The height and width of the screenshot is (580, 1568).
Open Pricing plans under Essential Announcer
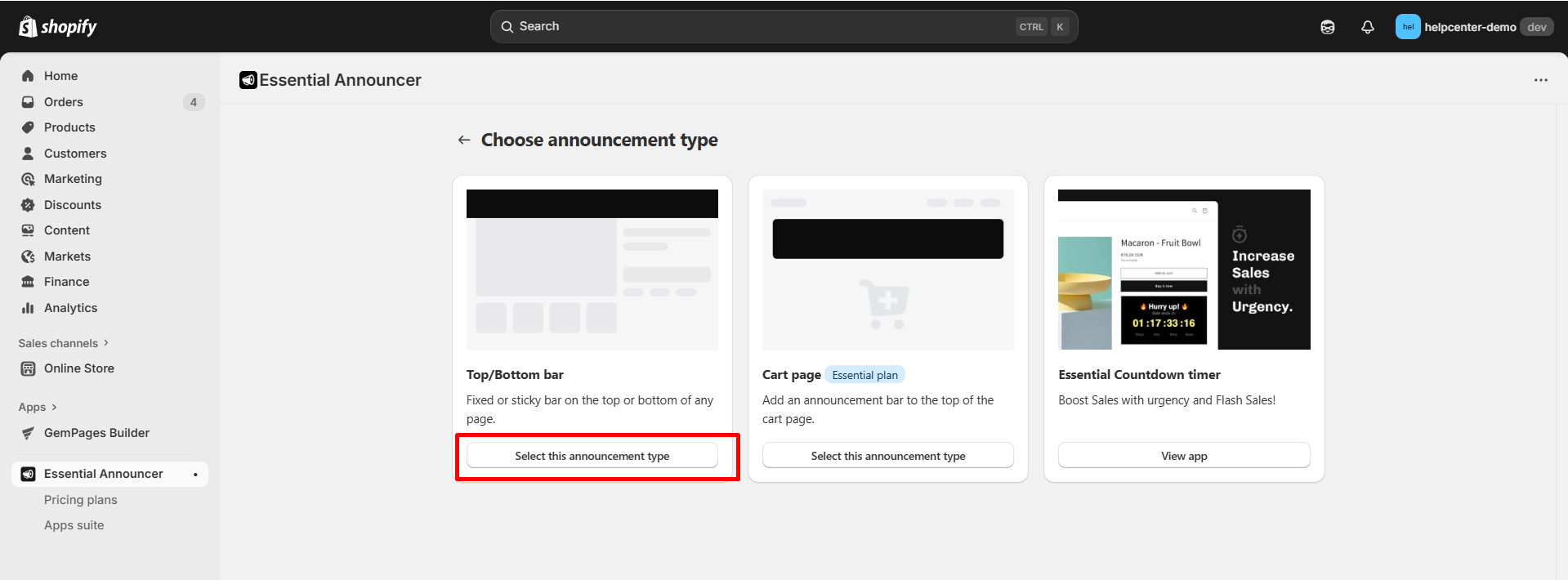click(81, 500)
